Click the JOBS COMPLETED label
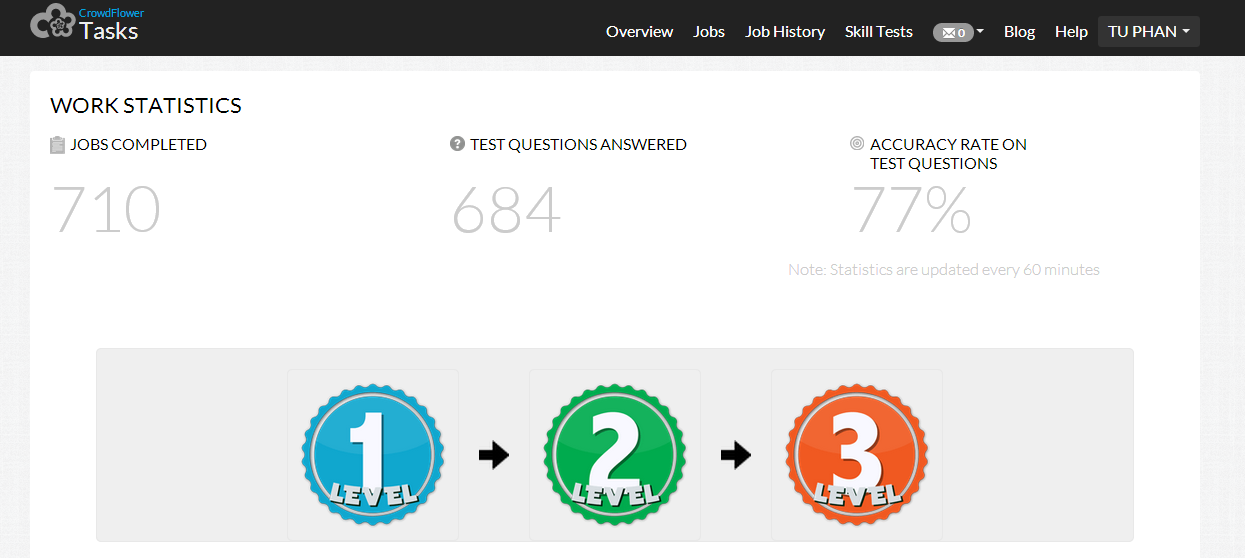Image resolution: width=1245 pixels, height=558 pixels. click(138, 144)
